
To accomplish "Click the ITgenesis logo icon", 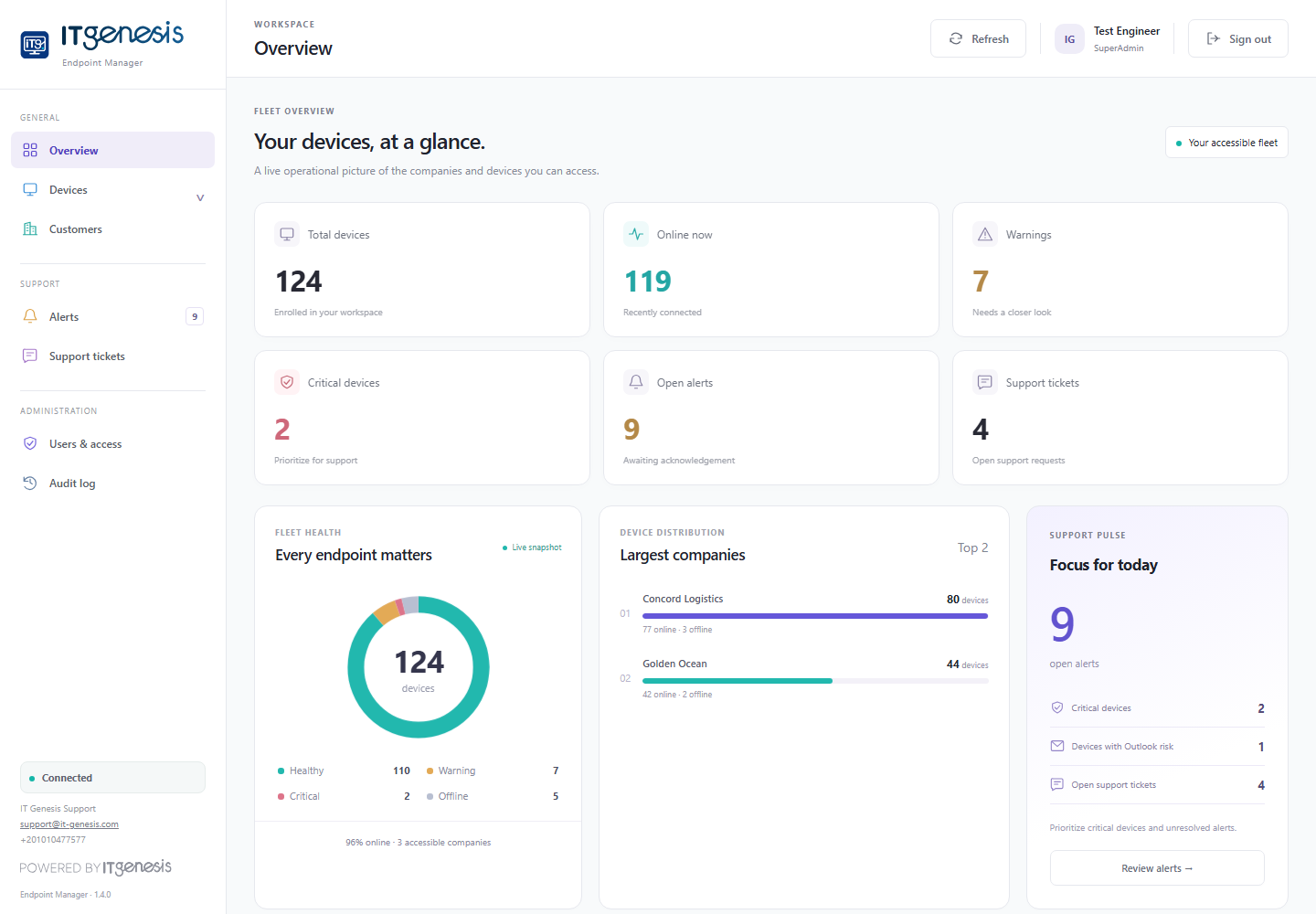I will (x=35, y=44).
